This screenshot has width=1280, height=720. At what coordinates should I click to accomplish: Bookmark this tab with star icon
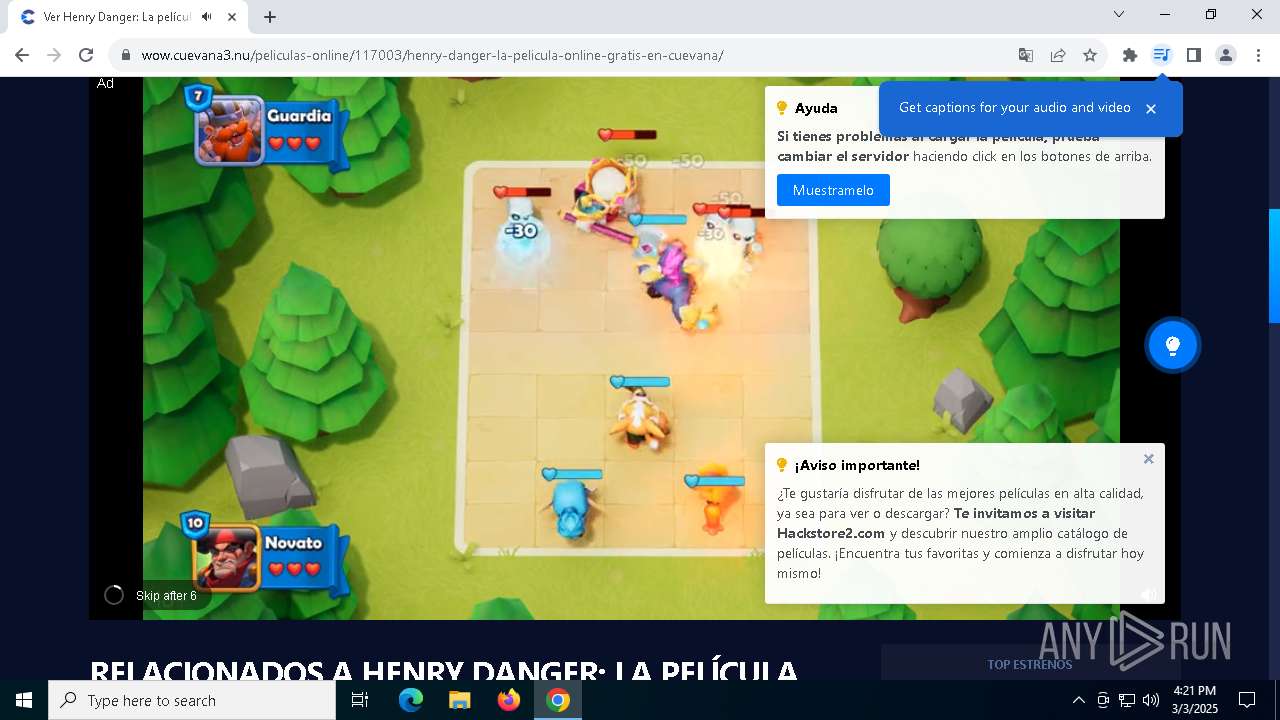click(1090, 55)
